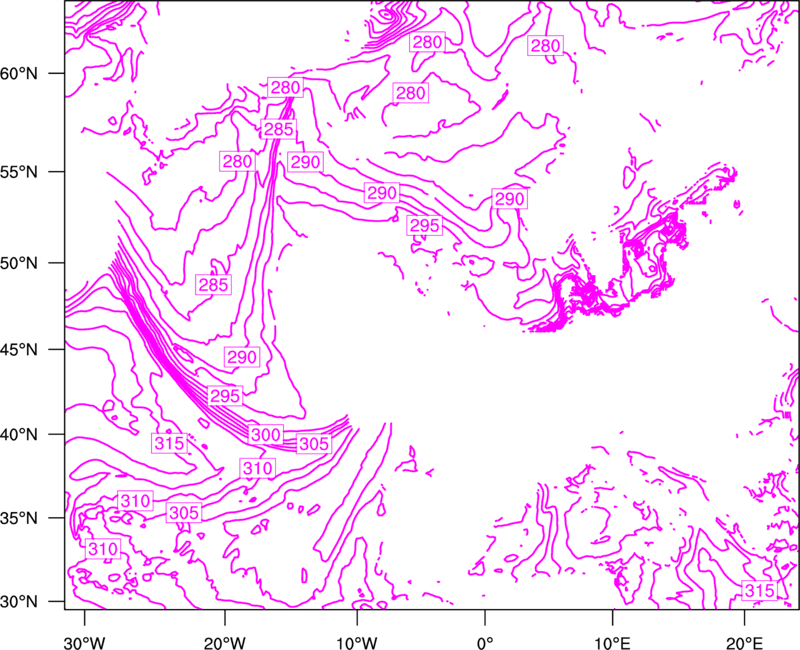Select the 10°W longitude axis label
Screen dimensions: 800x650
(357, 642)
